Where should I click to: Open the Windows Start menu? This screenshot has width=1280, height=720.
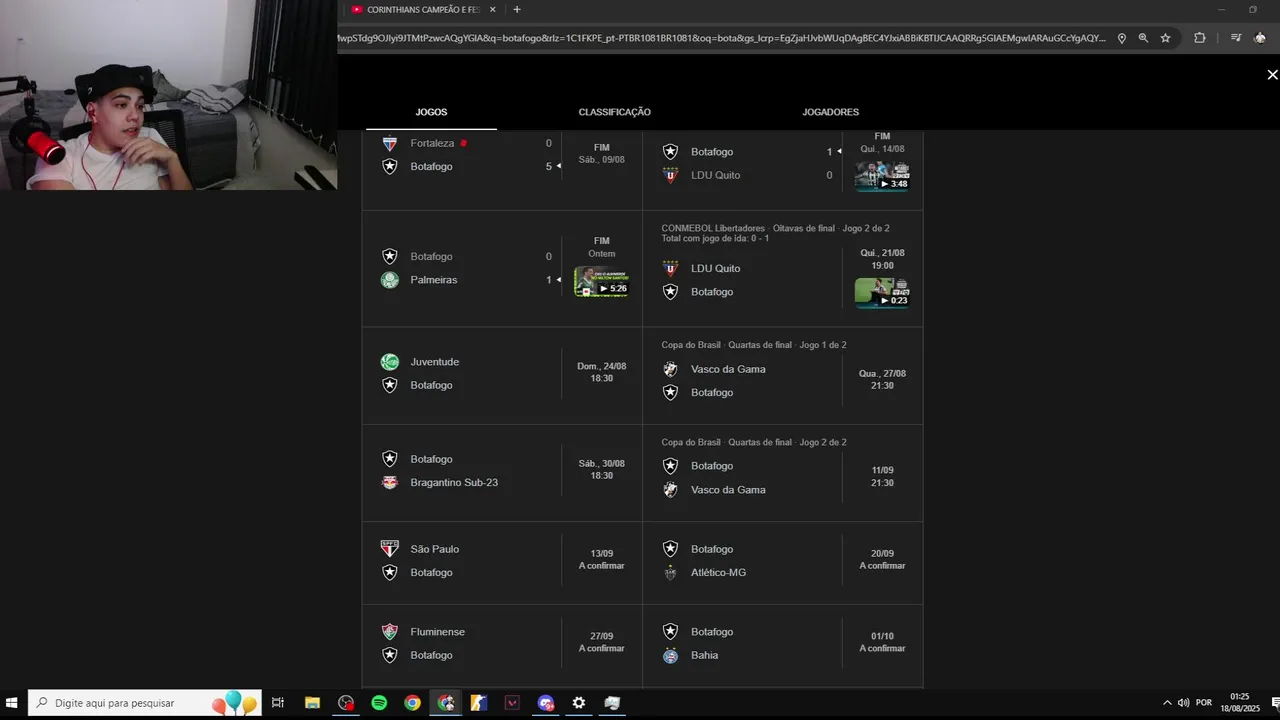[12, 703]
